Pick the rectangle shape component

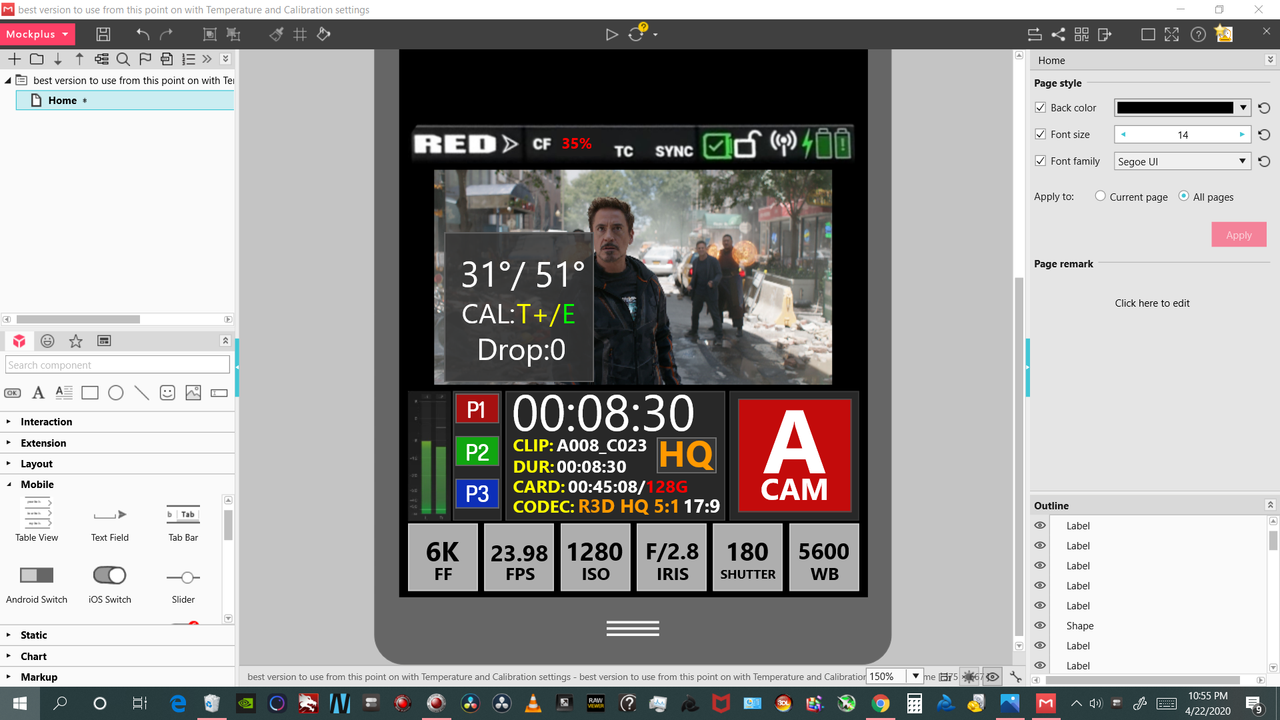click(90, 393)
